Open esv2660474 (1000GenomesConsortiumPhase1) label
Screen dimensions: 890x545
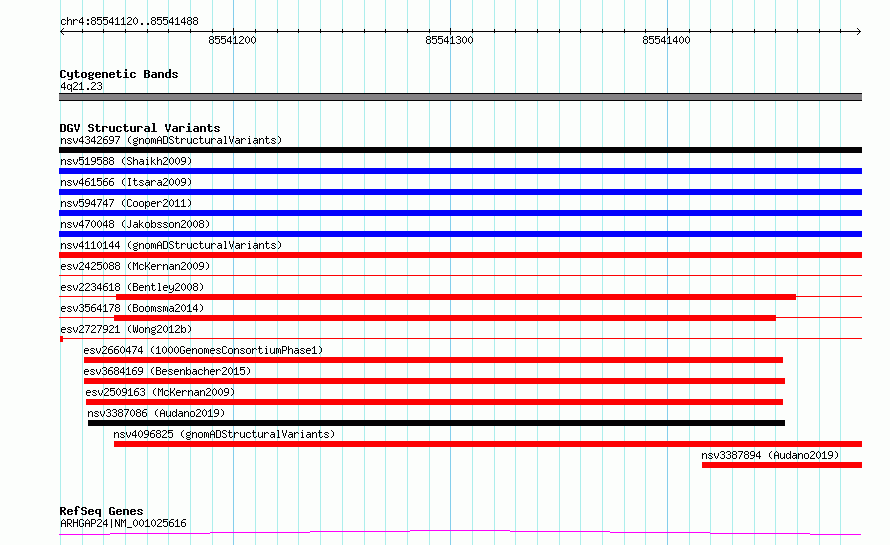click(x=203, y=350)
